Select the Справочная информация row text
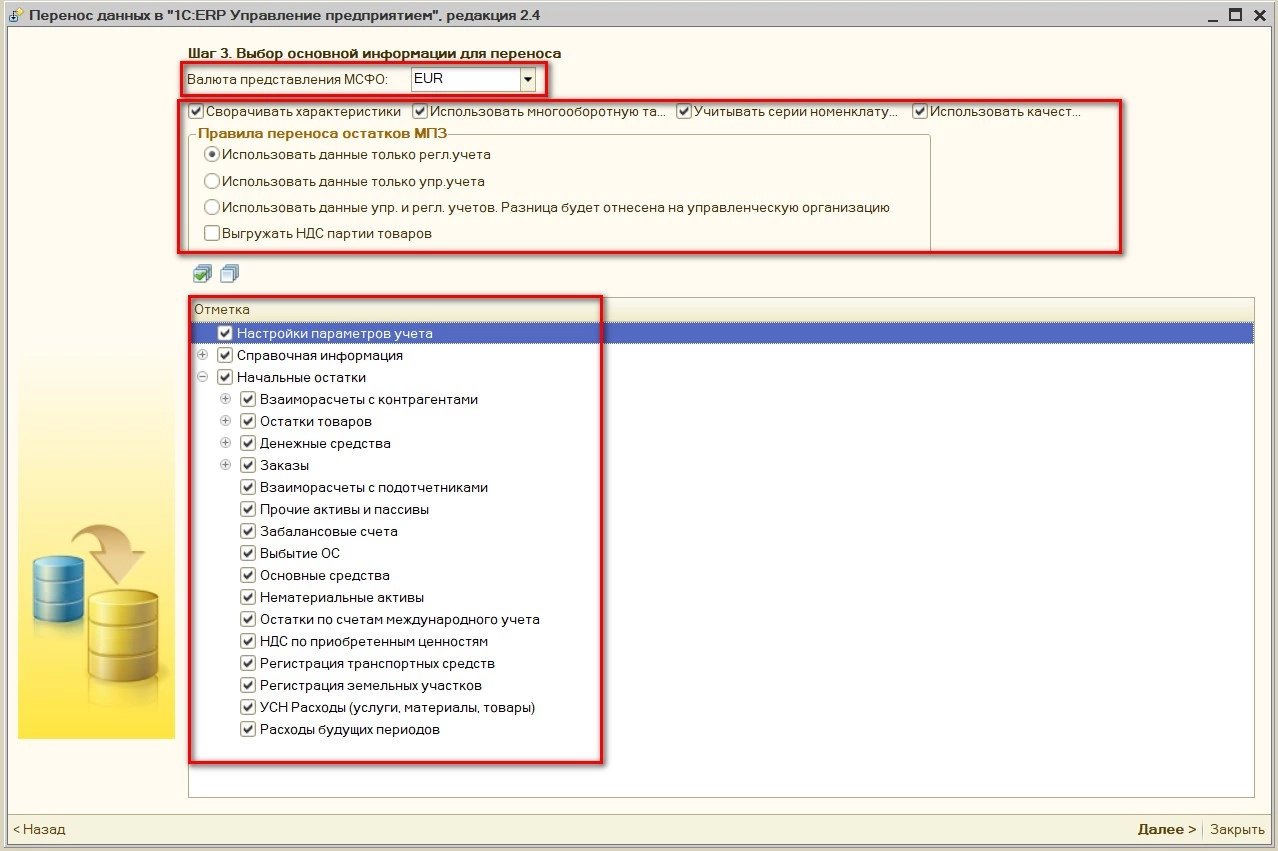The image size is (1278, 851). (x=320, y=355)
